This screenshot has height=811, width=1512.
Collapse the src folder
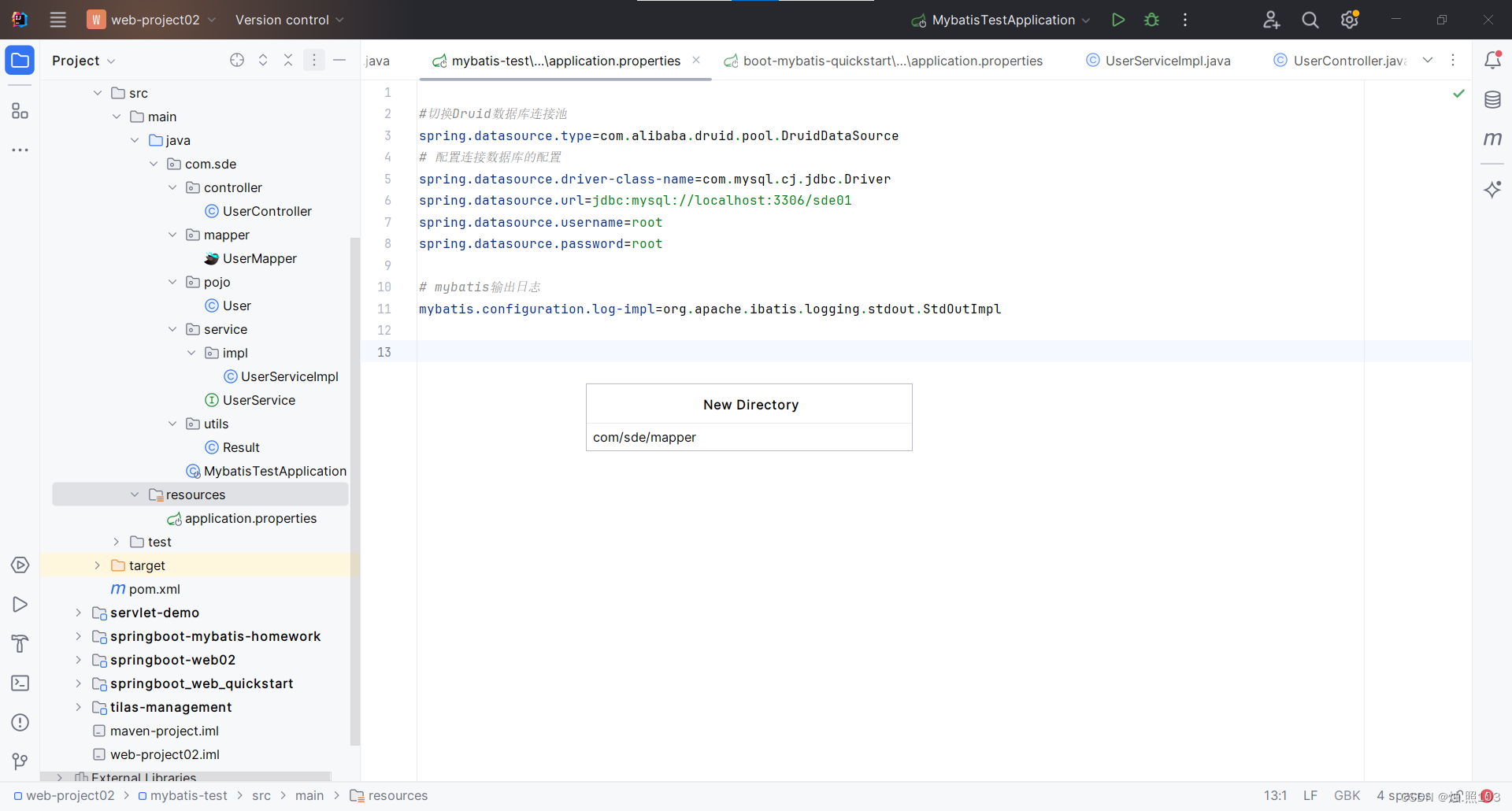tap(98, 93)
